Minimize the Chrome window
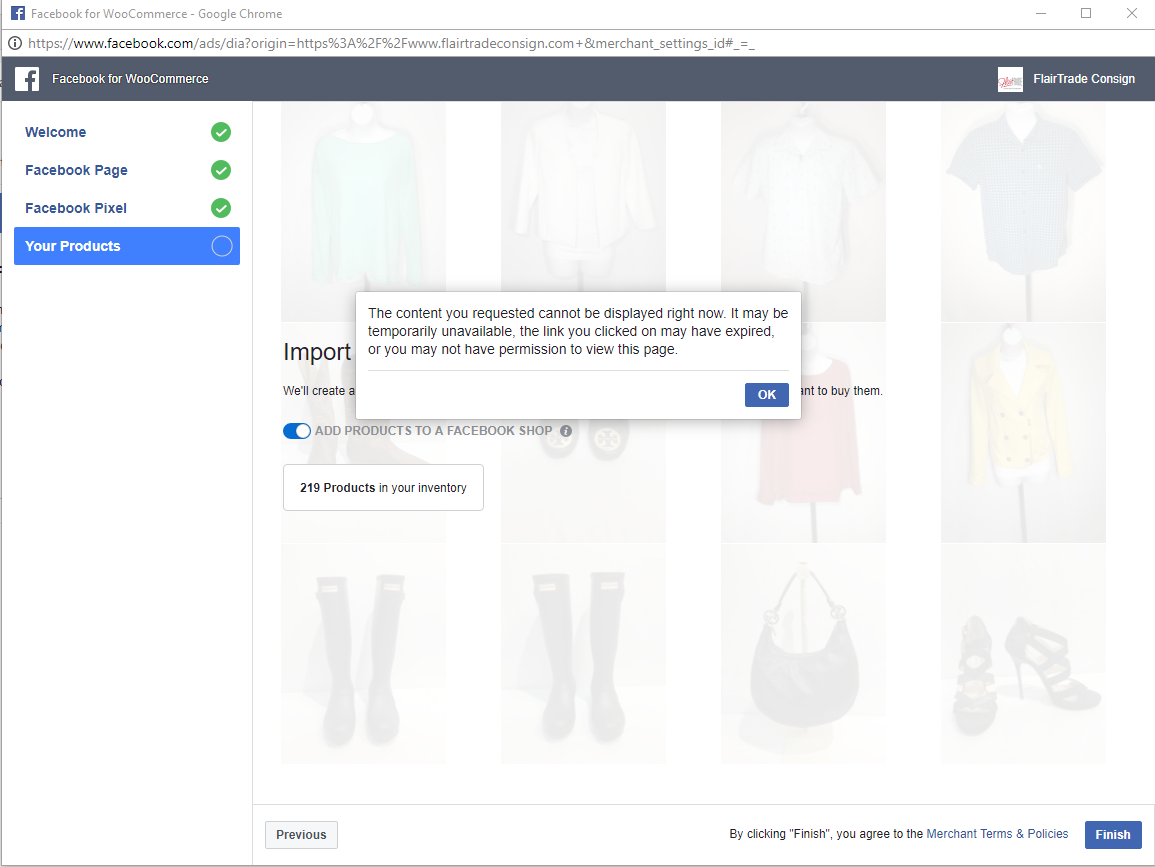The image size is (1155, 867). [x=1041, y=13]
